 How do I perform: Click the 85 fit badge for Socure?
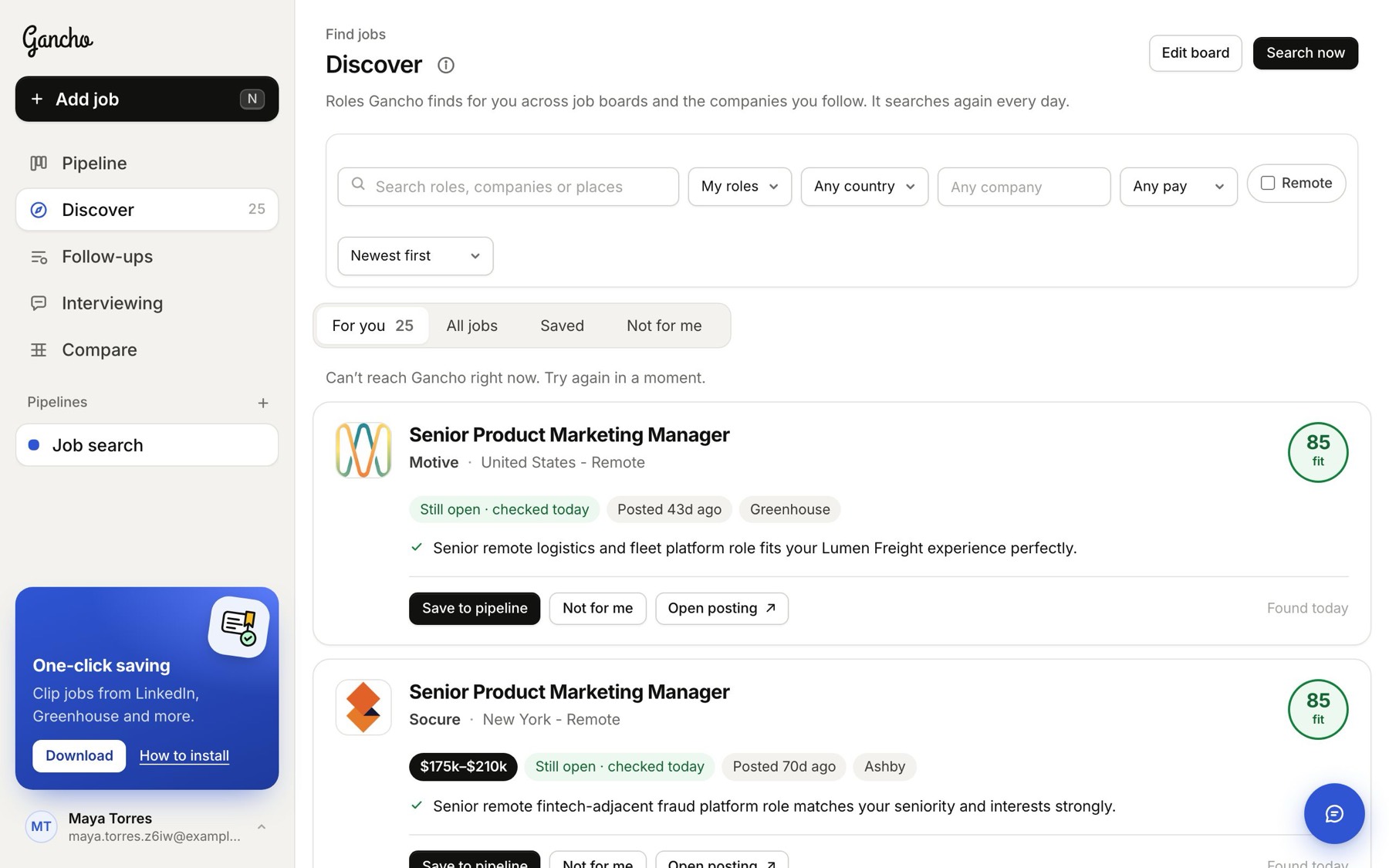pos(1317,709)
